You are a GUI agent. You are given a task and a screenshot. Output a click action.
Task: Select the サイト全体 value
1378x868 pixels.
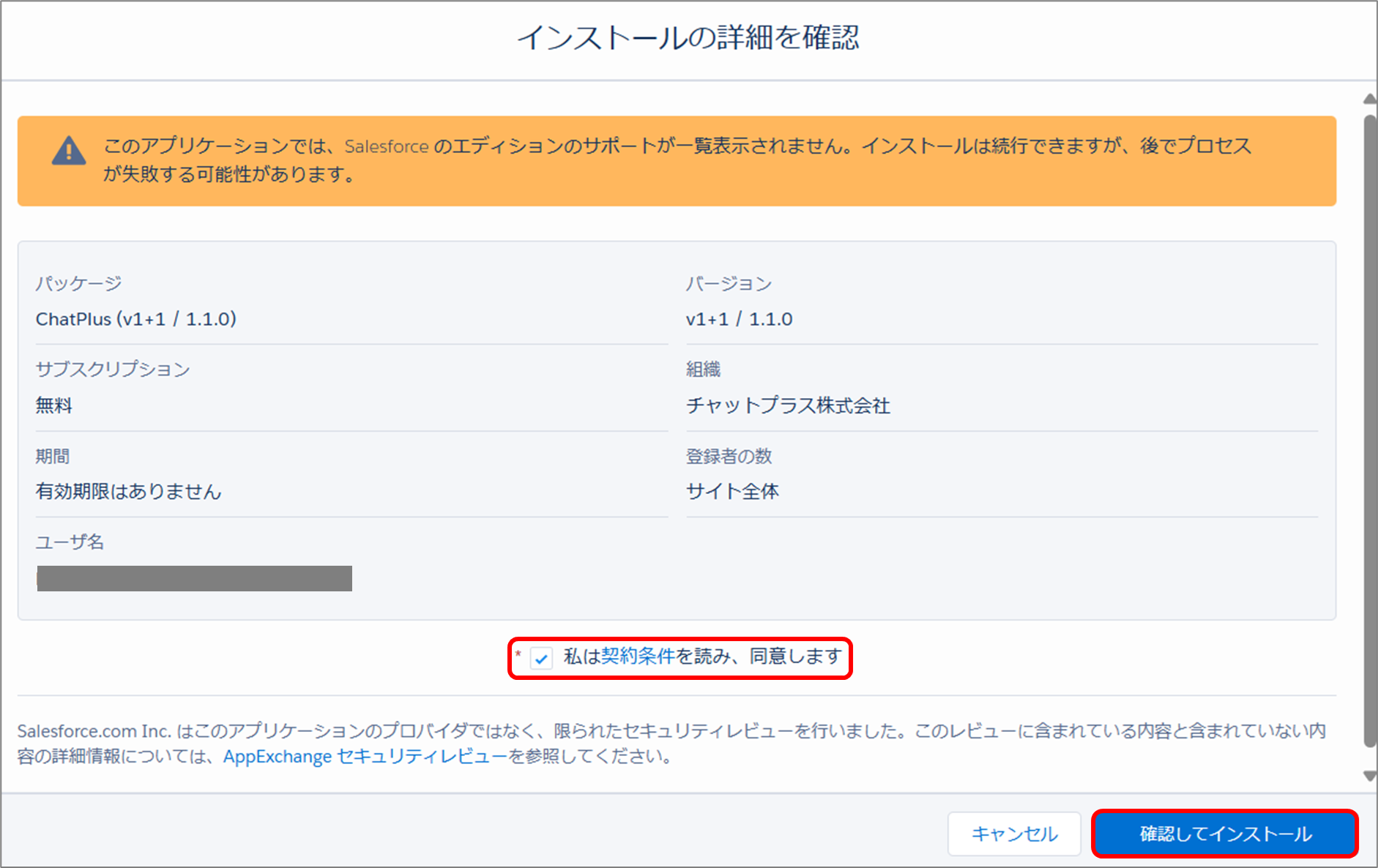(x=732, y=491)
